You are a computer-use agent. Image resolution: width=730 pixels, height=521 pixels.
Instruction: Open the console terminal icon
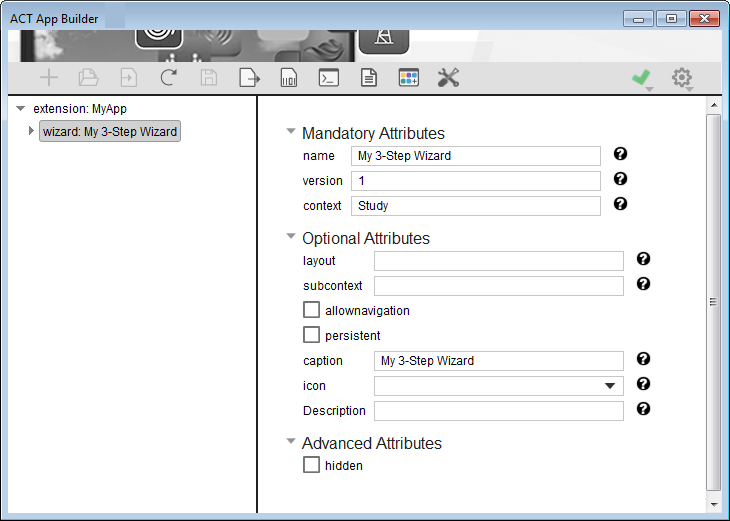point(329,78)
